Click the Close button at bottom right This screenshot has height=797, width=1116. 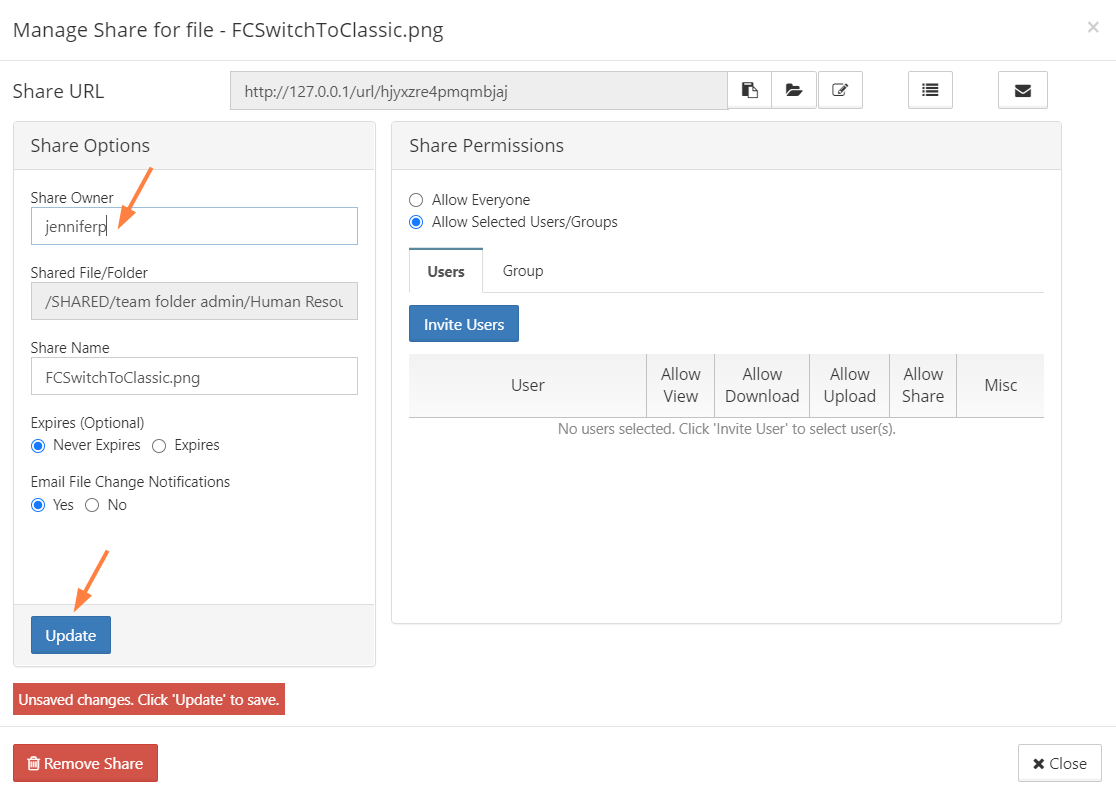click(x=1059, y=763)
